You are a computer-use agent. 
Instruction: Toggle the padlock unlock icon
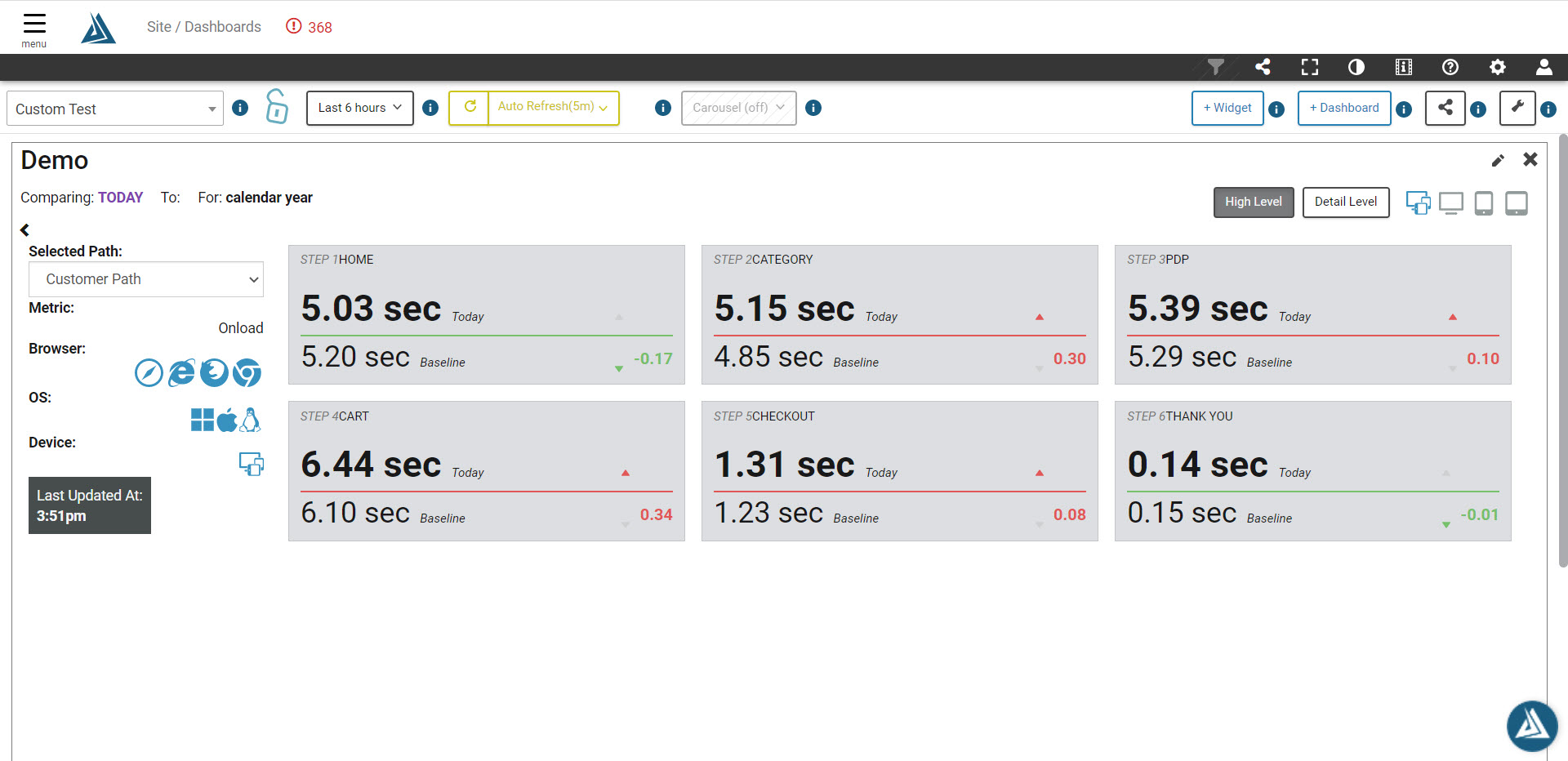pyautogui.click(x=277, y=107)
